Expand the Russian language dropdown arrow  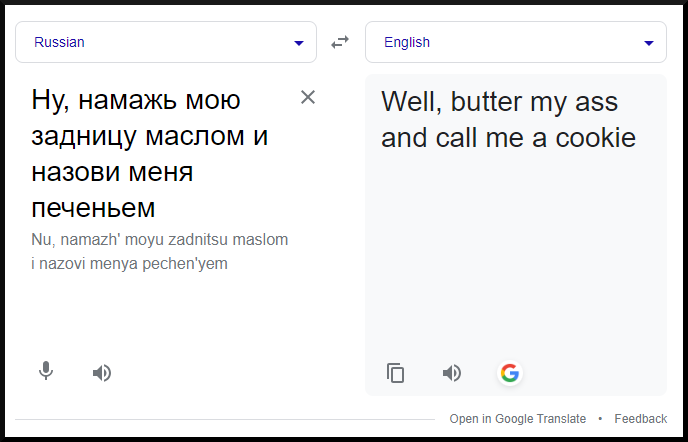[299, 43]
